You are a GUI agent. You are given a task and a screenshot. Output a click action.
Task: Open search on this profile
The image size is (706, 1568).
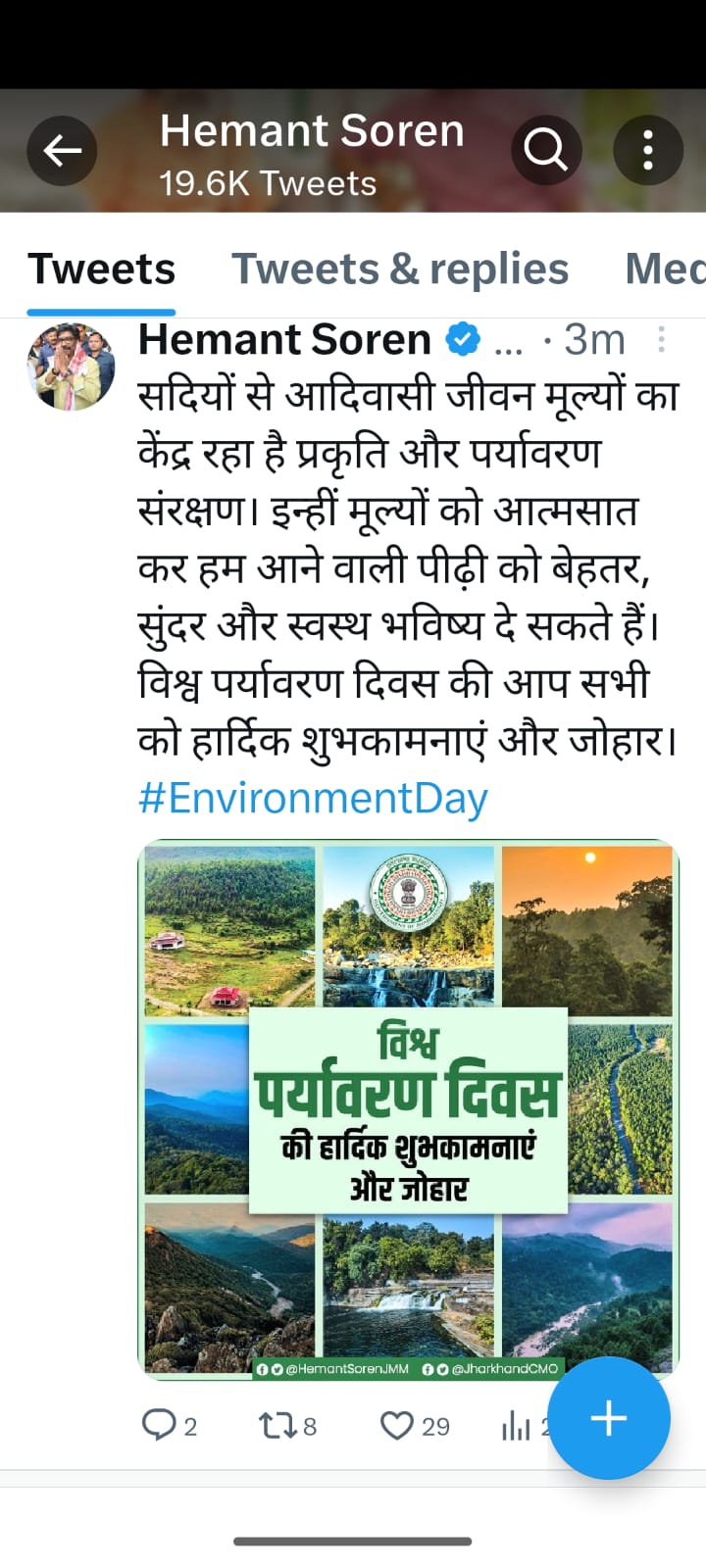pyautogui.click(x=546, y=151)
